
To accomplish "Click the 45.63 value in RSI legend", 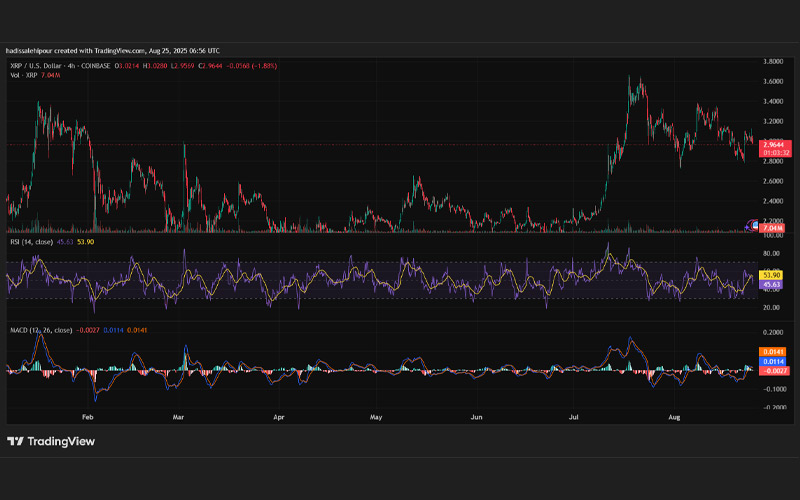I will (65, 242).
